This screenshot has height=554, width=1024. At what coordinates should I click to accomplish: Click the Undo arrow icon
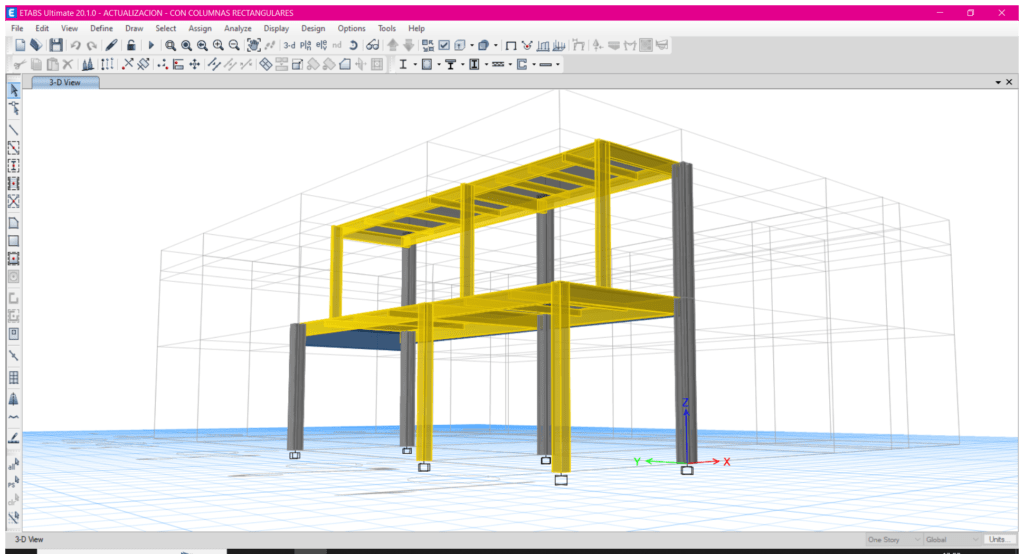(76, 46)
